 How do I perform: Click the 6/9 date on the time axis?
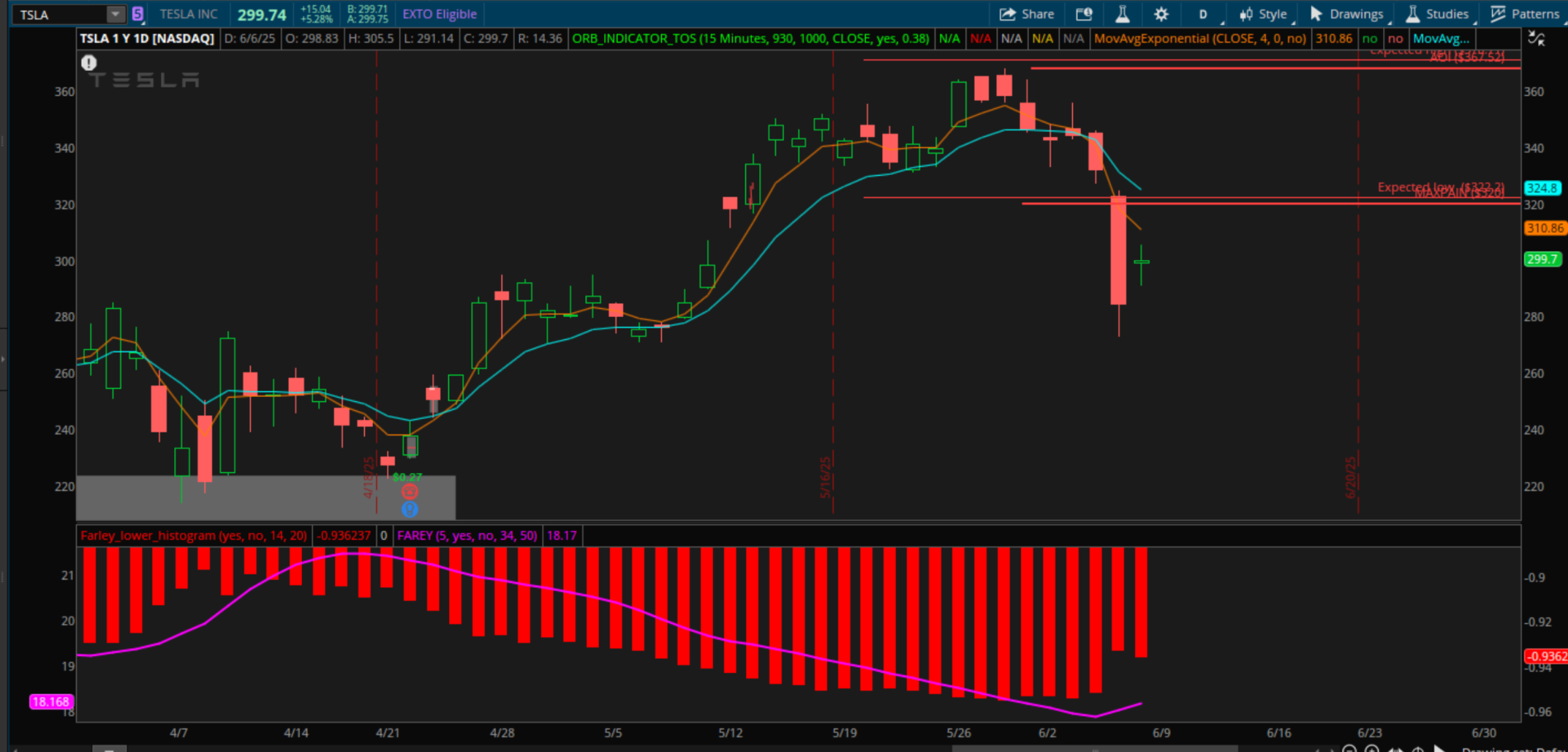pyautogui.click(x=1161, y=733)
